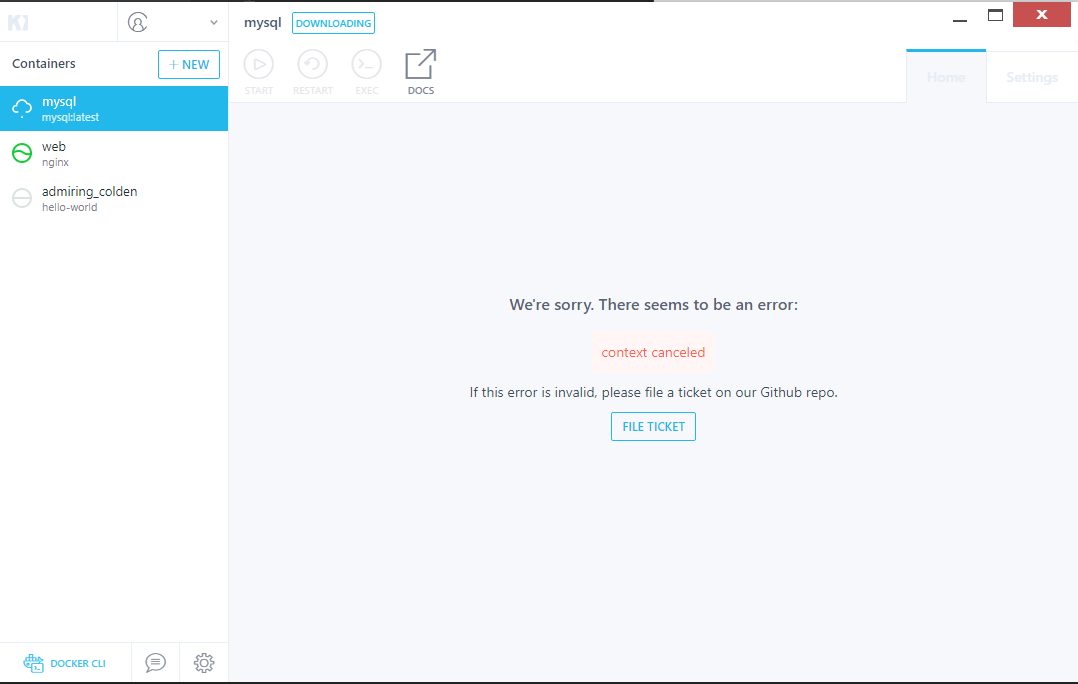Click the 'We're sorry' error heading
Screen dimensions: 1078x684
click(654, 305)
